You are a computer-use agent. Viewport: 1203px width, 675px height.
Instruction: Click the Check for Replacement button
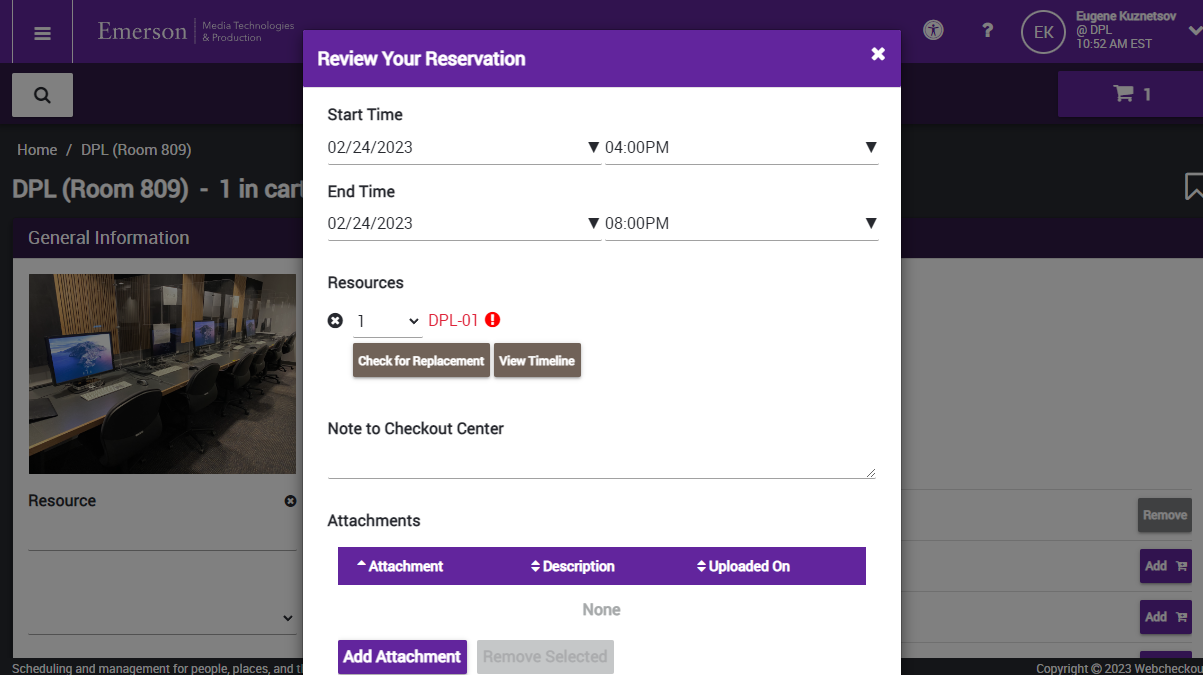click(421, 361)
